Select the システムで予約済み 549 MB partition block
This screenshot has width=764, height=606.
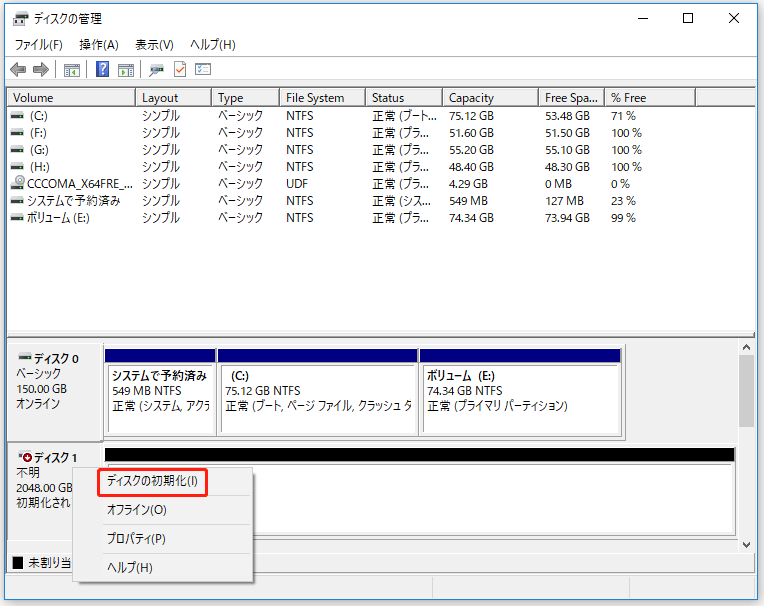tap(160, 391)
